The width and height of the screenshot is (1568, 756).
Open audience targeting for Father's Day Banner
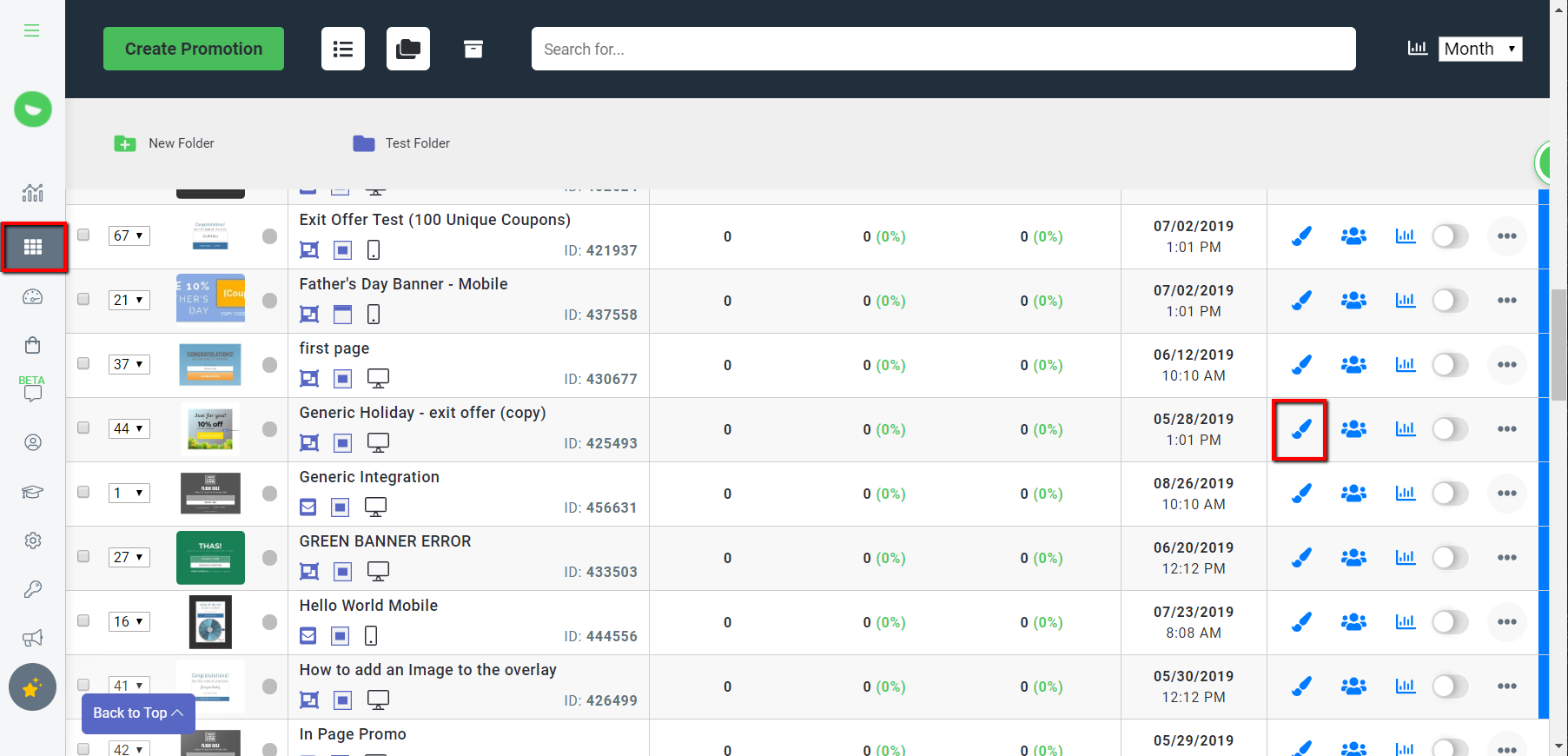[1353, 301]
